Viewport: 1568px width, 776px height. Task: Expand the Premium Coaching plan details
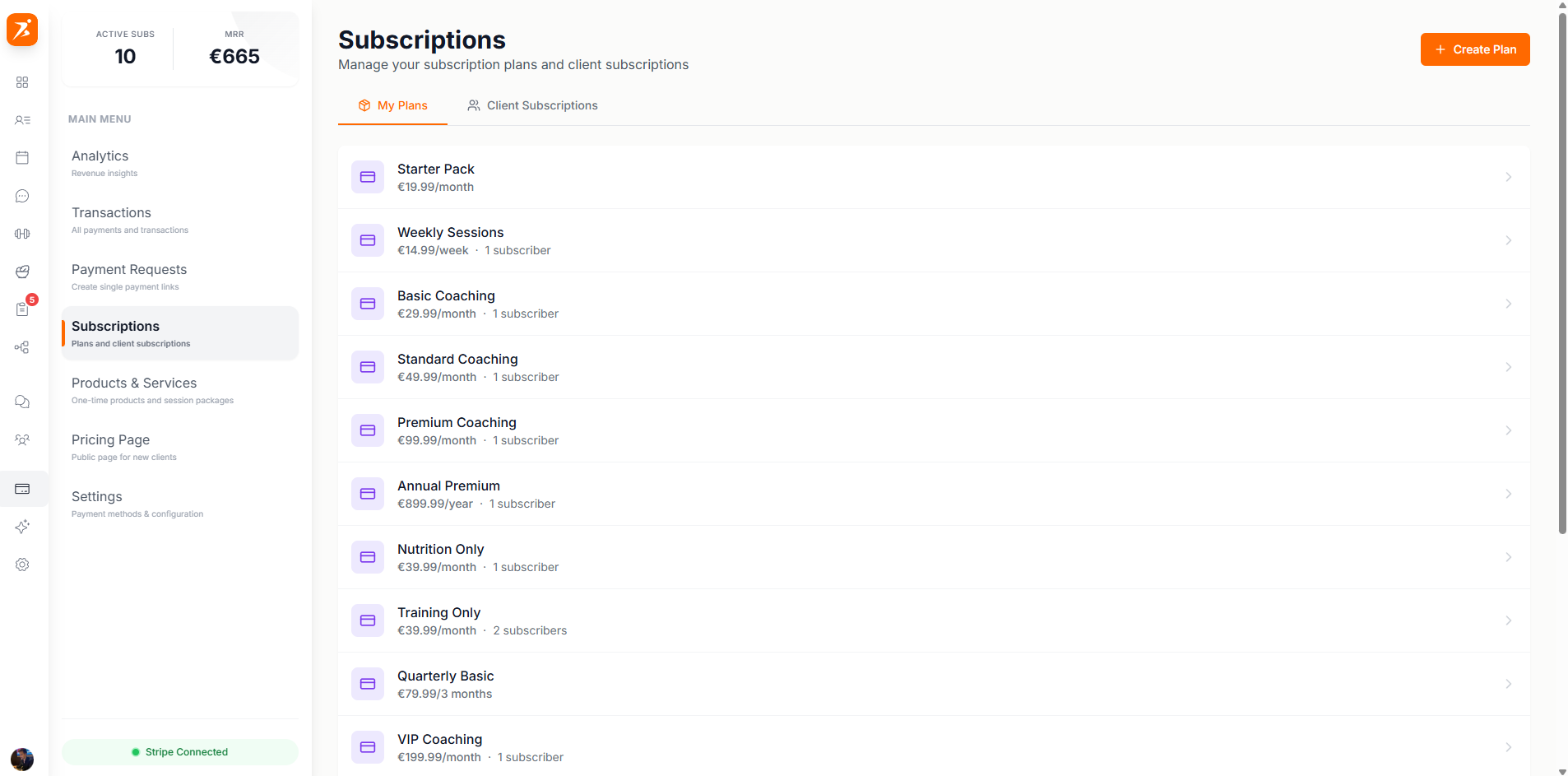click(x=1509, y=430)
